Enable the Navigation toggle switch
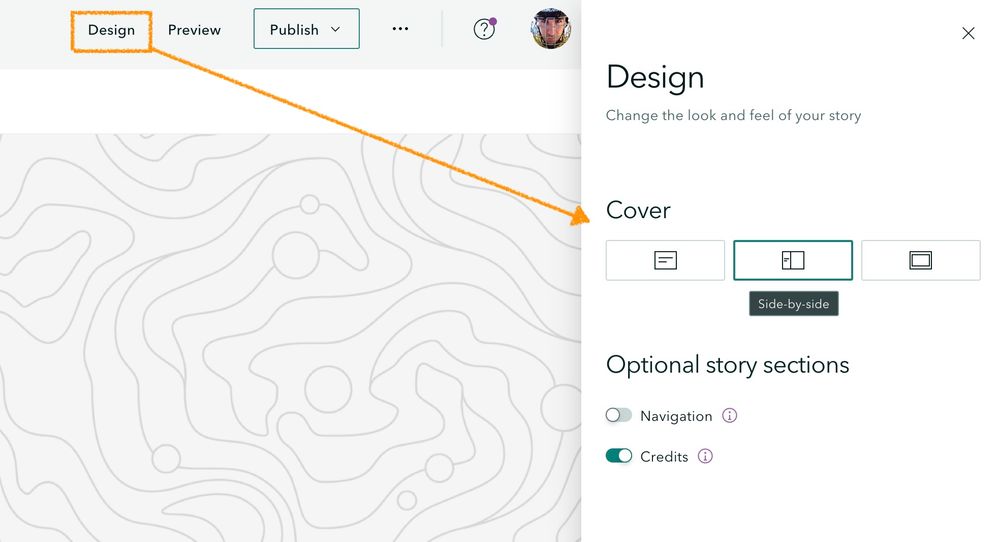 [x=619, y=415]
